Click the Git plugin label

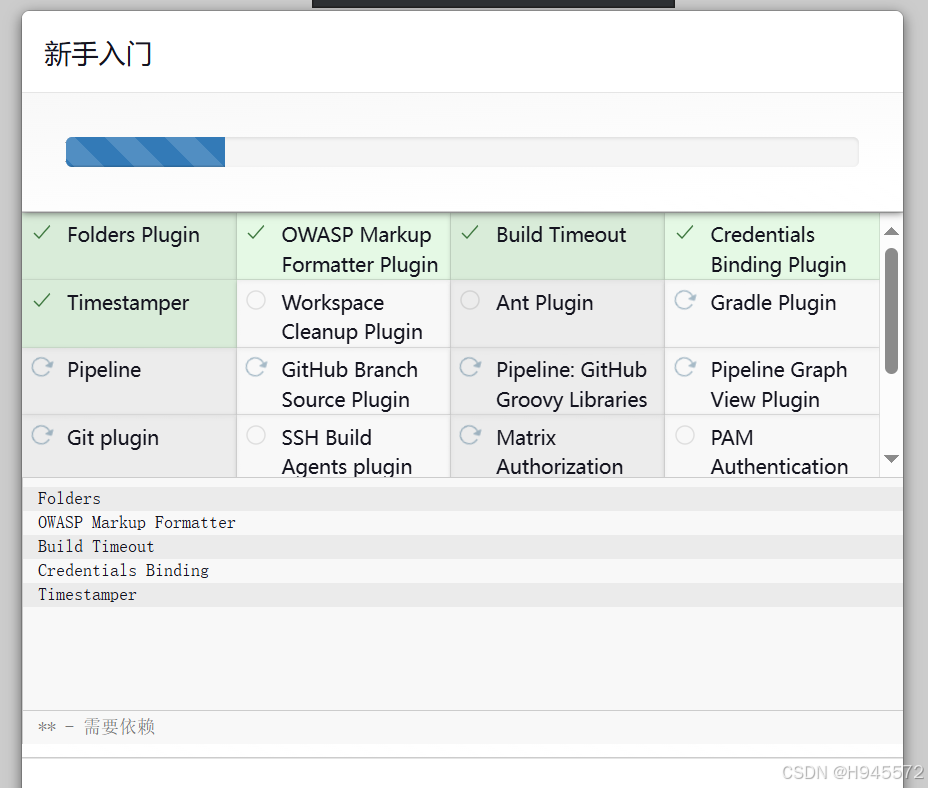112,438
